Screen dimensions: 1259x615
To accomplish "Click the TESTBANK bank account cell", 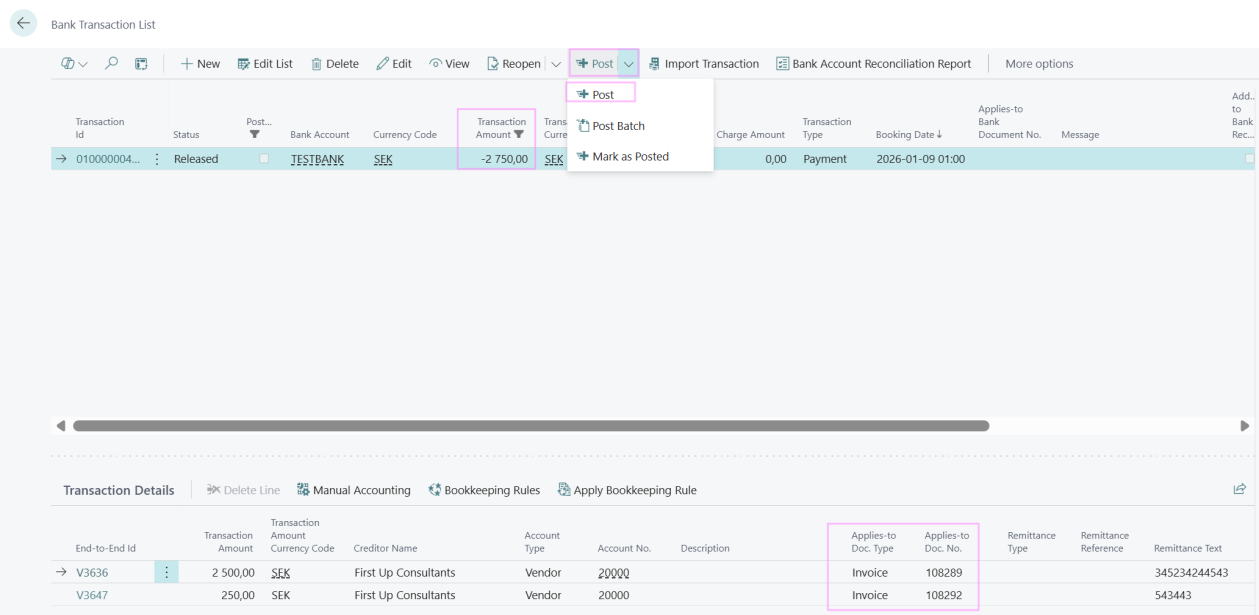I will (x=317, y=159).
